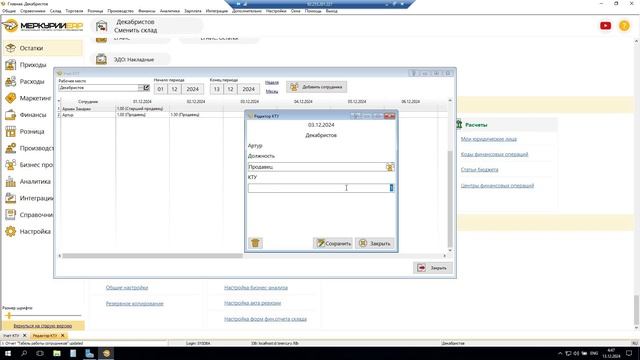Click end period day field 13
This screenshot has width=640, height=360.
(216, 89)
